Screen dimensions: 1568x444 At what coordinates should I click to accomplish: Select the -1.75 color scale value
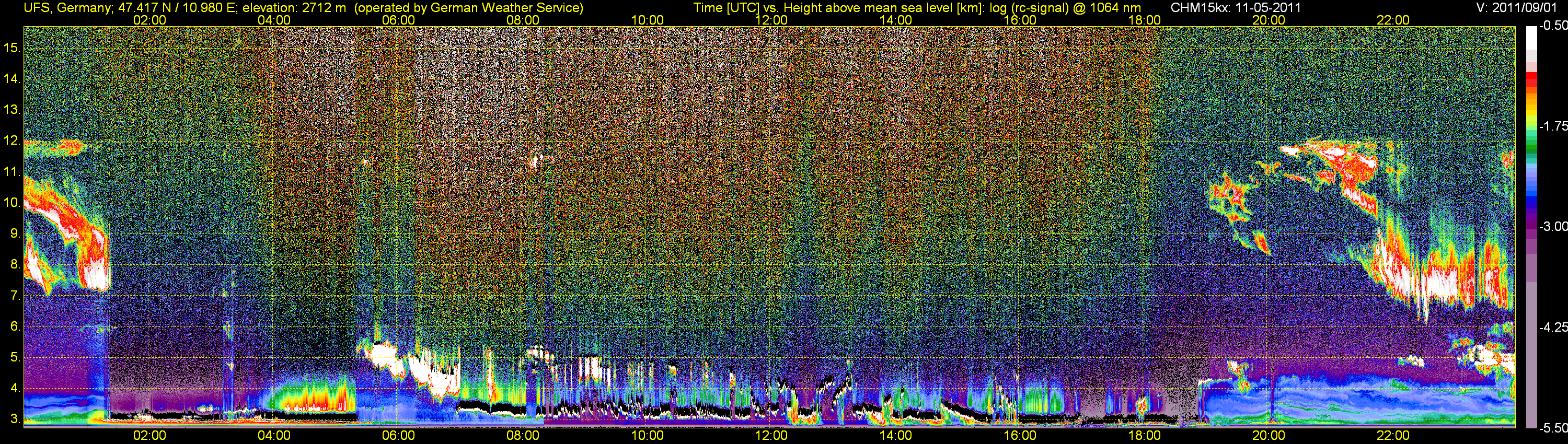[1553, 126]
